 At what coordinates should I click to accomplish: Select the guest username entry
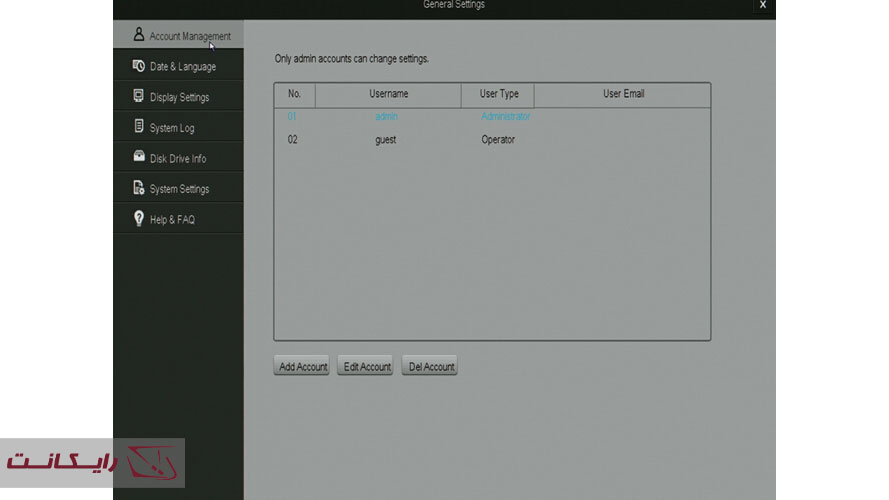click(x=385, y=140)
